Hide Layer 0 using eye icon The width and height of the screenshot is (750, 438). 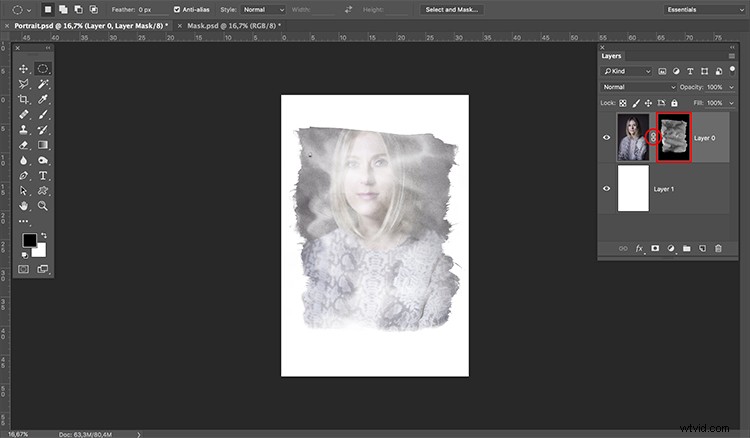tap(607, 138)
